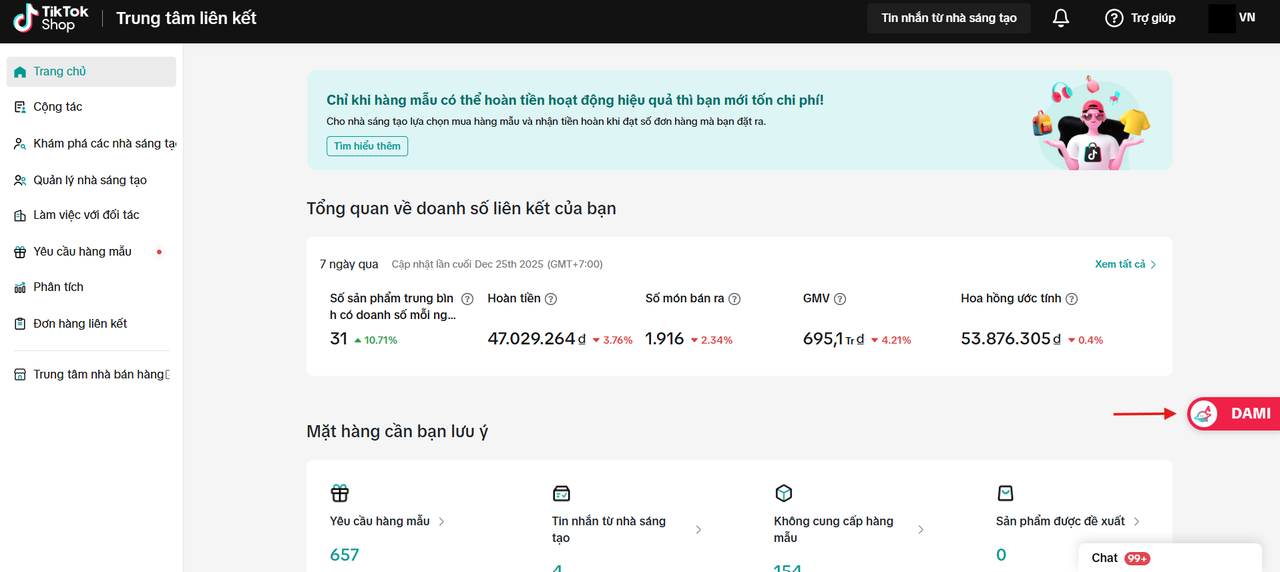Screen dimensions: 1280x572
Task: Click help icon beside Số sản phẩm trung bình
Action: pyautogui.click(x=467, y=299)
